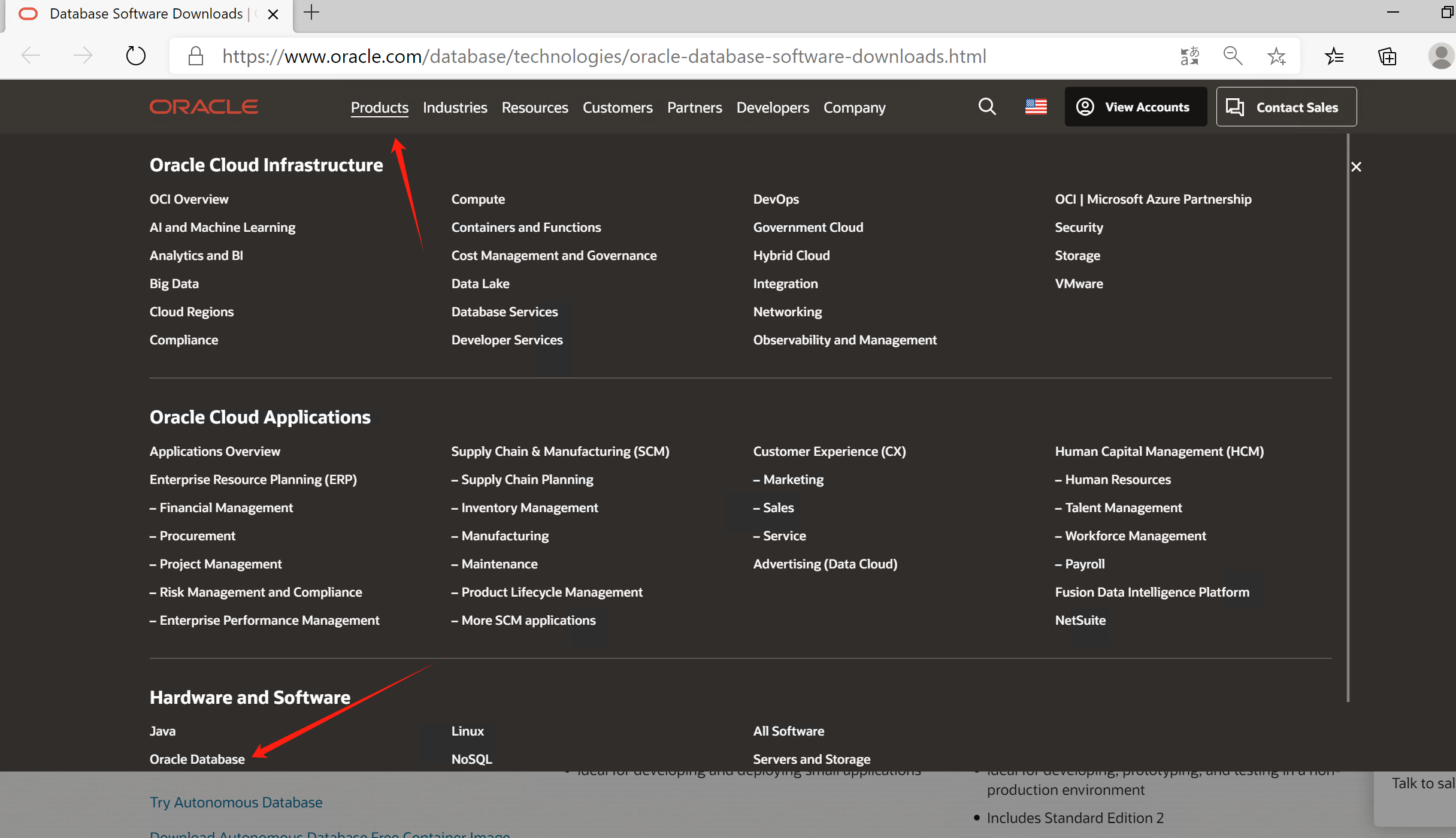This screenshot has height=838, width=1456.
Task: Go back to previous page
Action: (31, 56)
